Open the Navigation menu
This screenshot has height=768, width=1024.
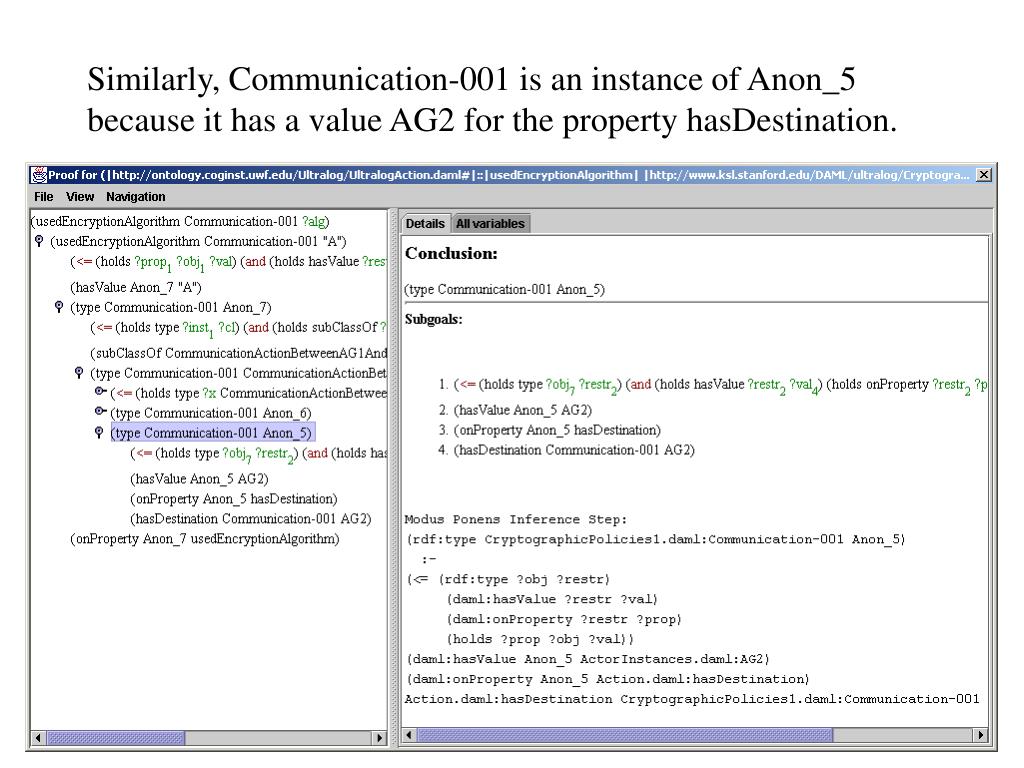[136, 197]
